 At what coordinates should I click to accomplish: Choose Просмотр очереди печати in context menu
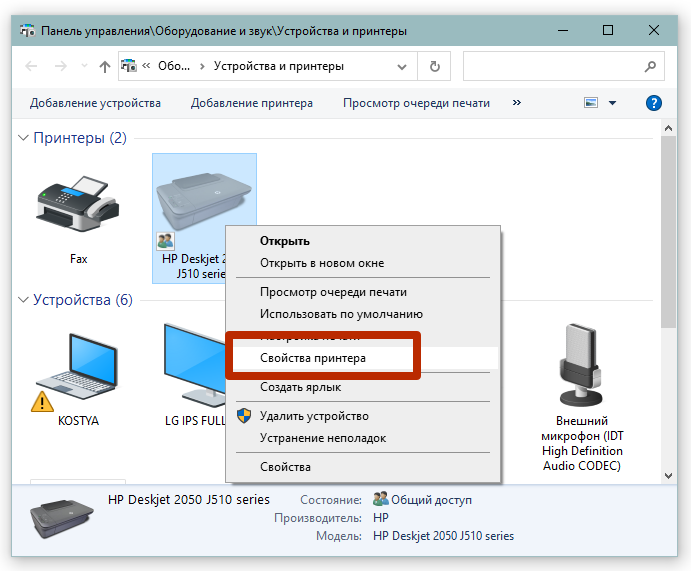pyautogui.click(x=333, y=292)
